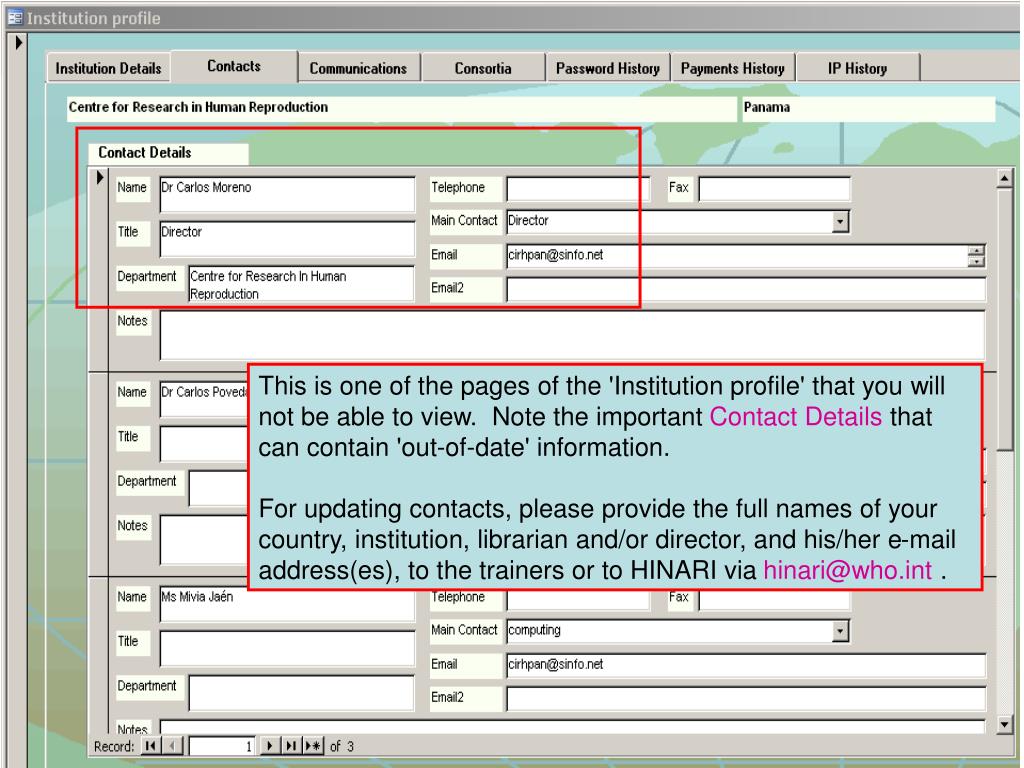Open the IP History tab
The height and width of the screenshot is (768, 1024).
coord(857,69)
